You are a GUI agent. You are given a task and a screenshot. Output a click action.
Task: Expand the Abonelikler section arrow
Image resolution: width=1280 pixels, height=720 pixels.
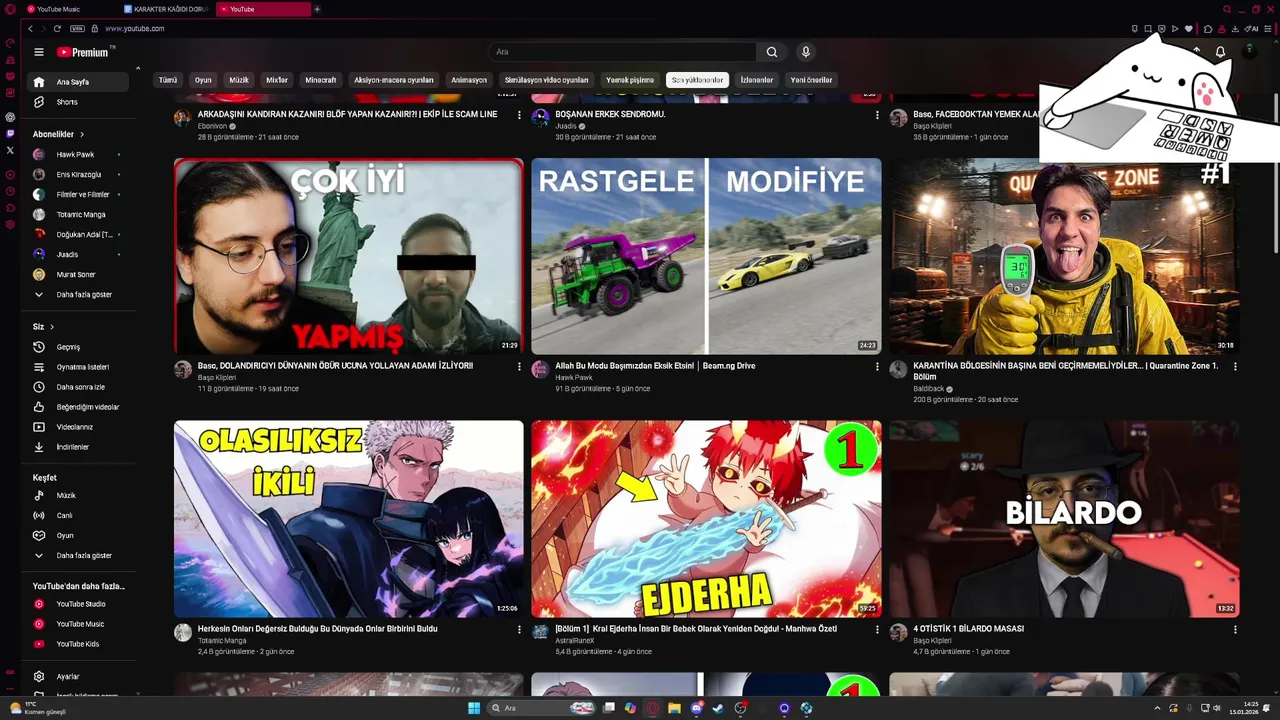pyautogui.click(x=82, y=134)
